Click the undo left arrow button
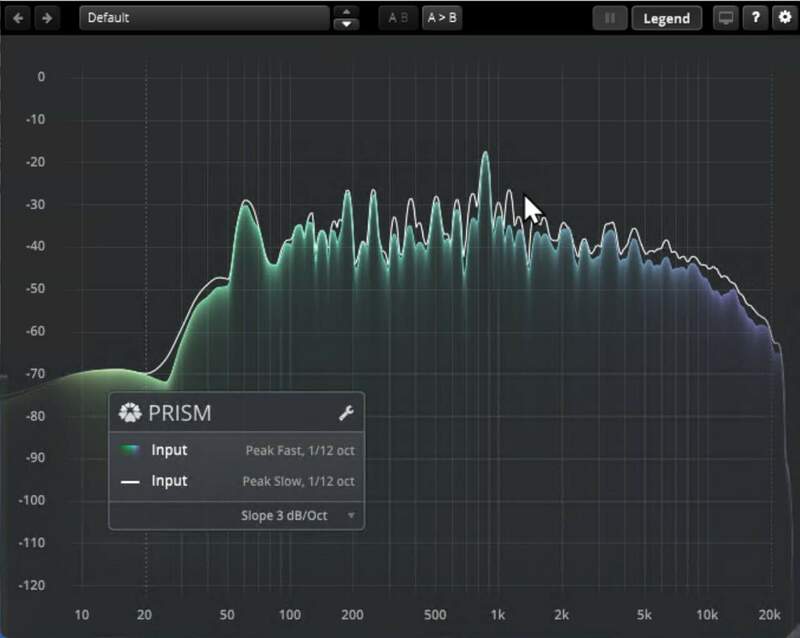 tap(18, 18)
